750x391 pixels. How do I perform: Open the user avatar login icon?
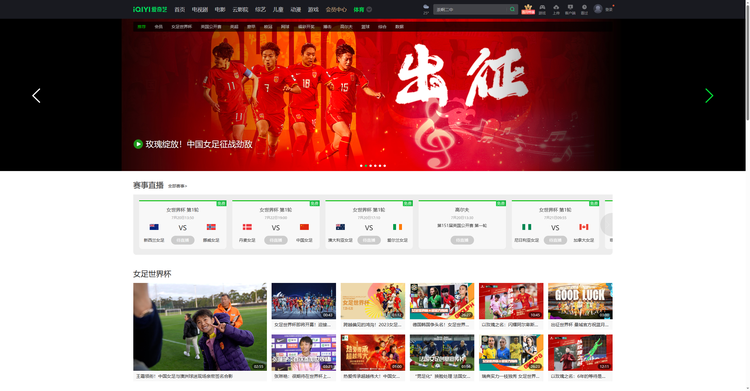(598, 9)
